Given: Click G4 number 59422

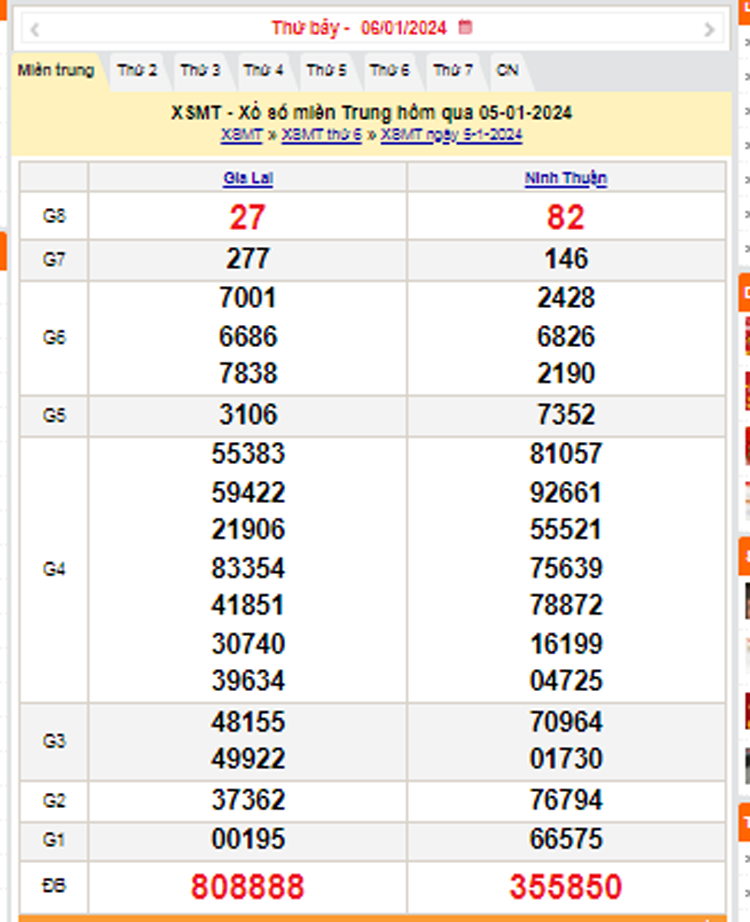Looking at the screenshot, I should (x=248, y=492).
